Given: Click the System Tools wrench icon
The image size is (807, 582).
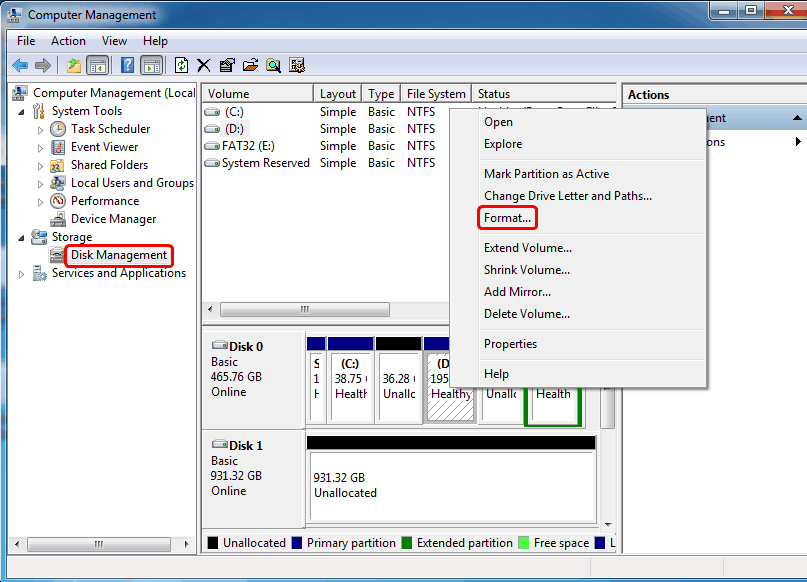Looking at the screenshot, I should pyautogui.click(x=39, y=111).
